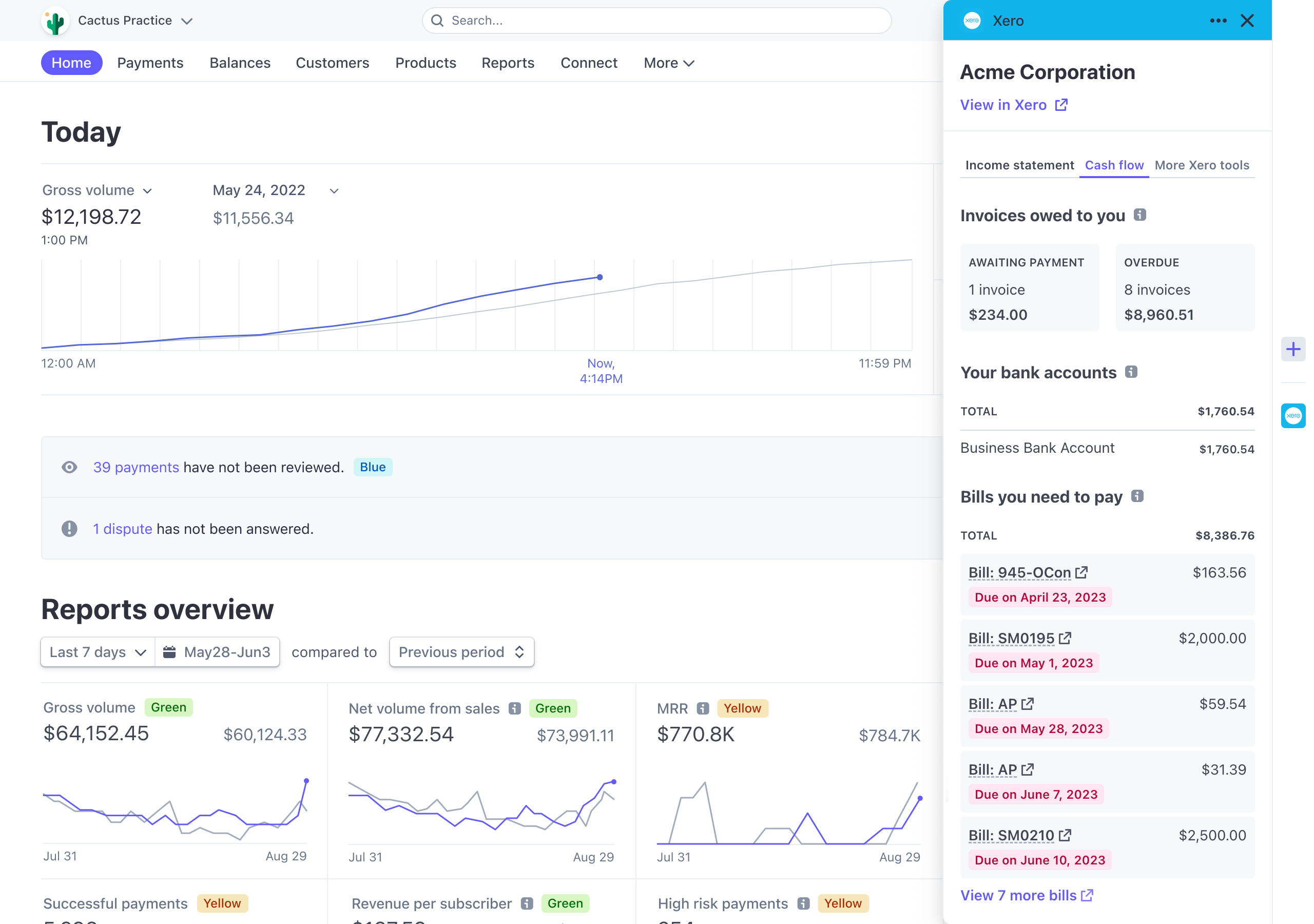Click the info icon beside Invoices owed to you
Screen dimensions: 1314x924
(1141, 215)
